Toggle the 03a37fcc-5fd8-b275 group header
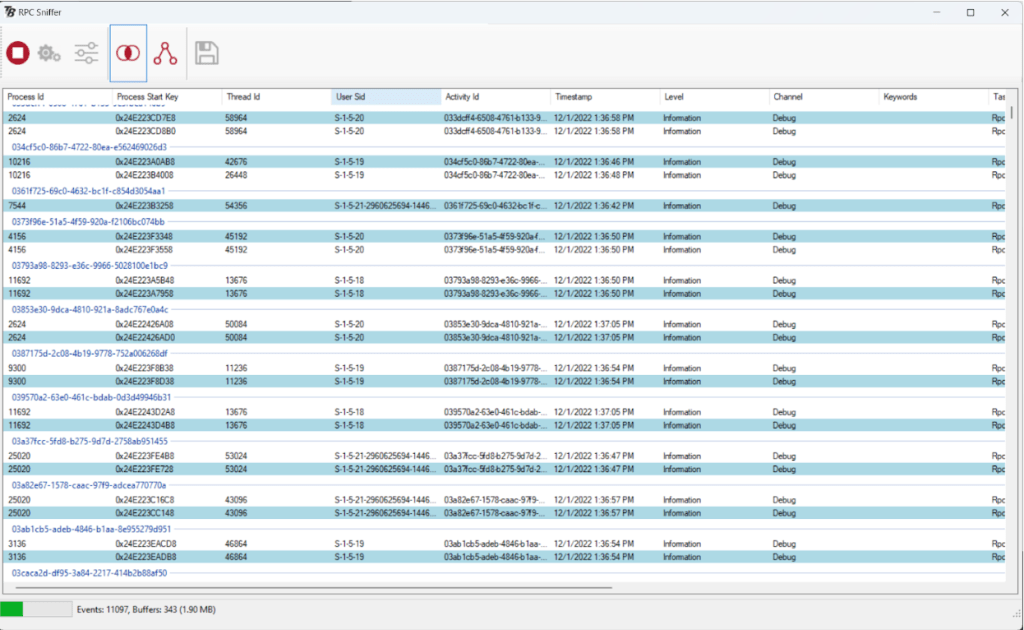Screen dimensions: 1024x630 click(89, 440)
